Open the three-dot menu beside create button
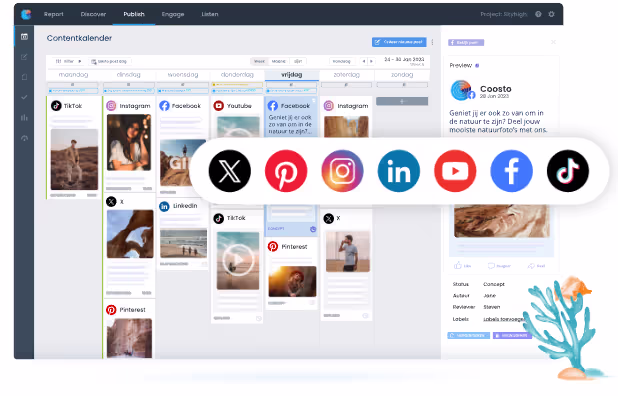The height and width of the screenshot is (396, 618). (x=432, y=42)
